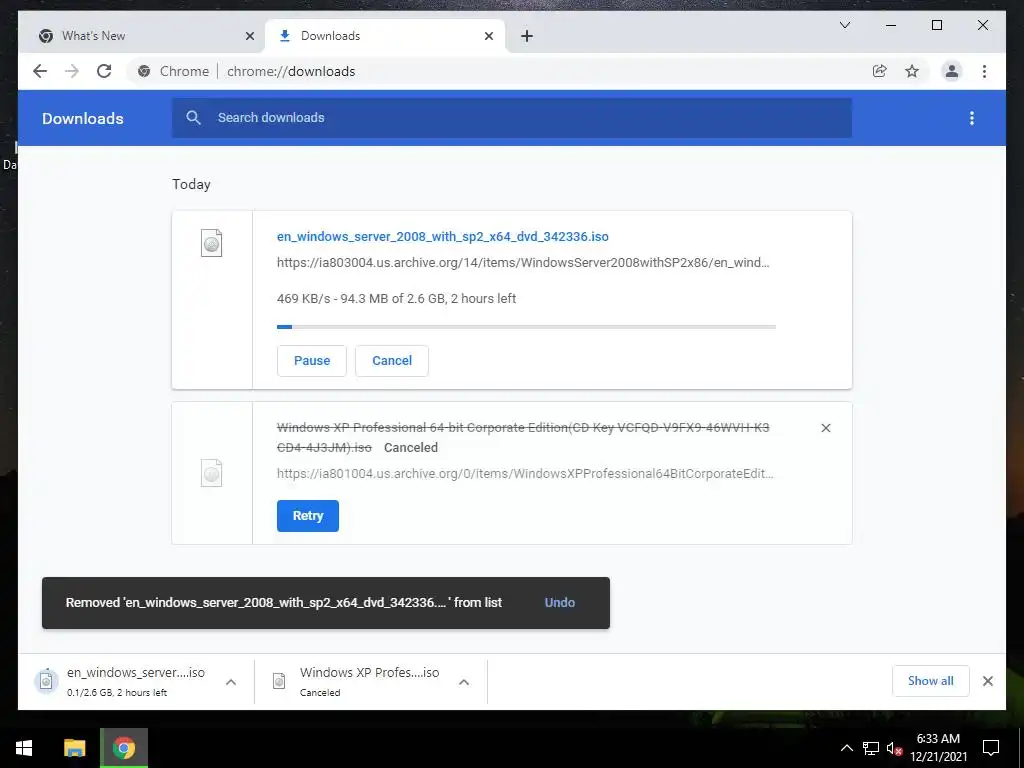This screenshot has height=768, width=1024.
Task: Click the taskbar clock showing 6:33 AM
Action: (938, 748)
